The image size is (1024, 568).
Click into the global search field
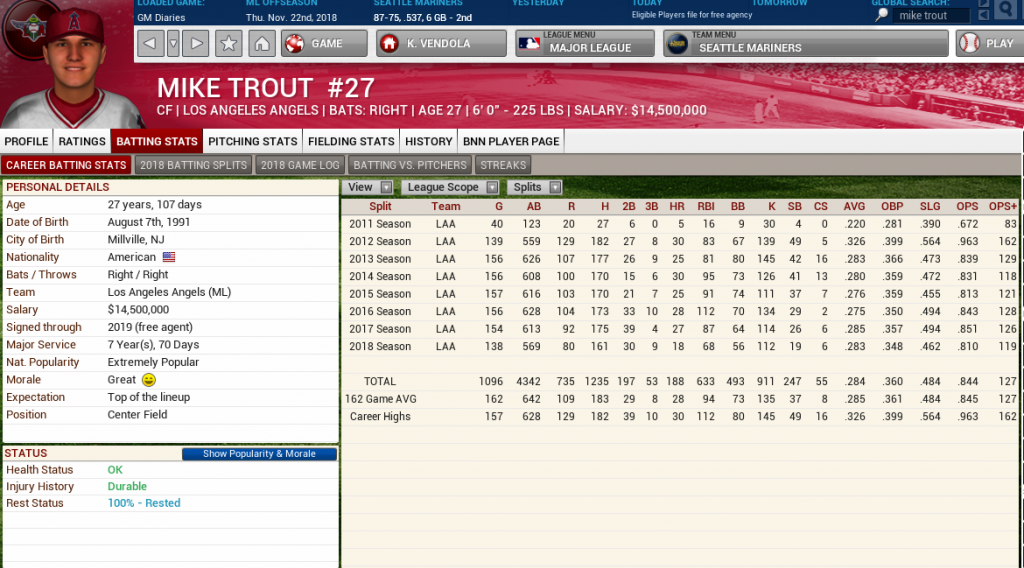click(930, 16)
